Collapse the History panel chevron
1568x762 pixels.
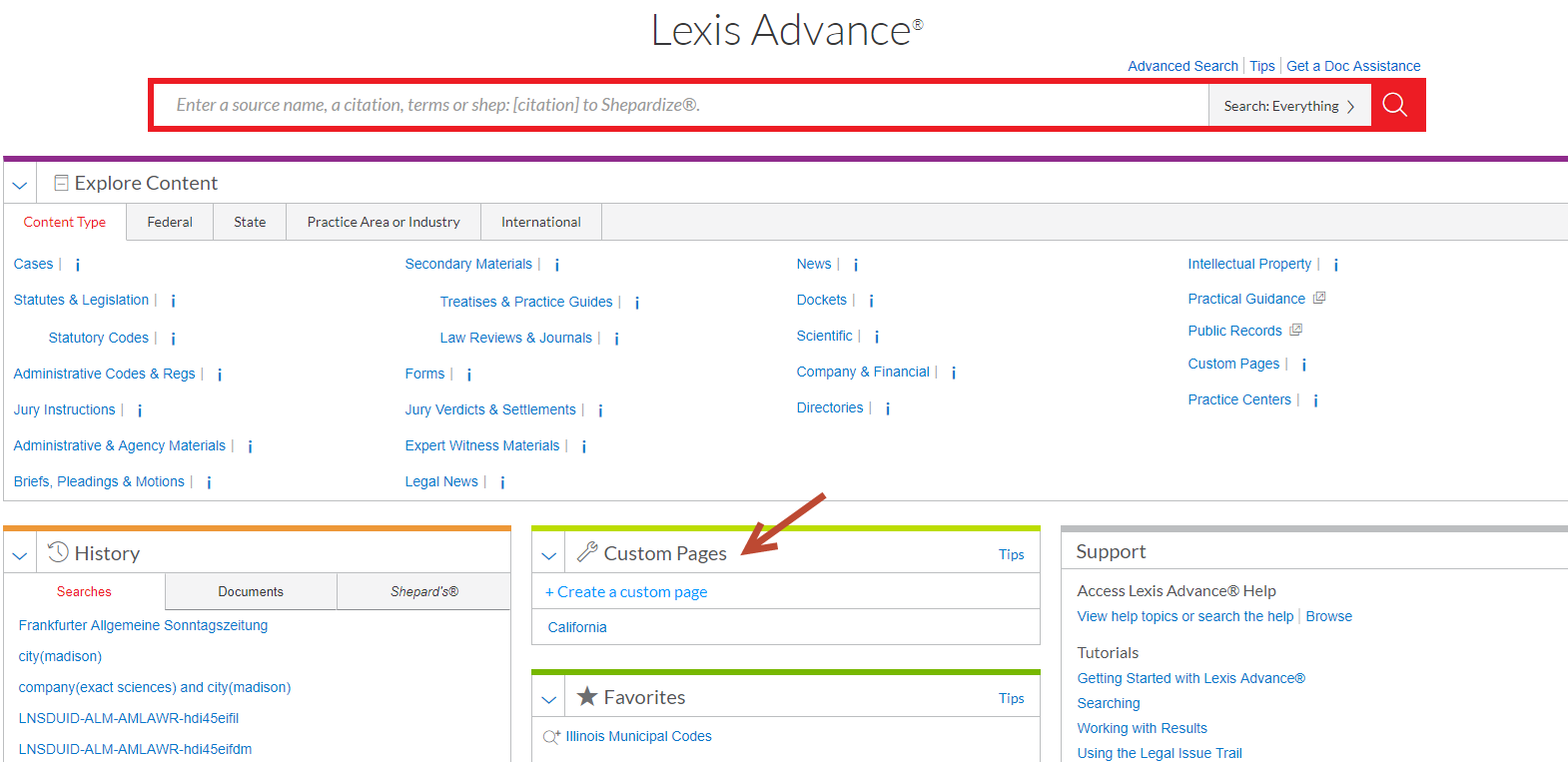20,555
